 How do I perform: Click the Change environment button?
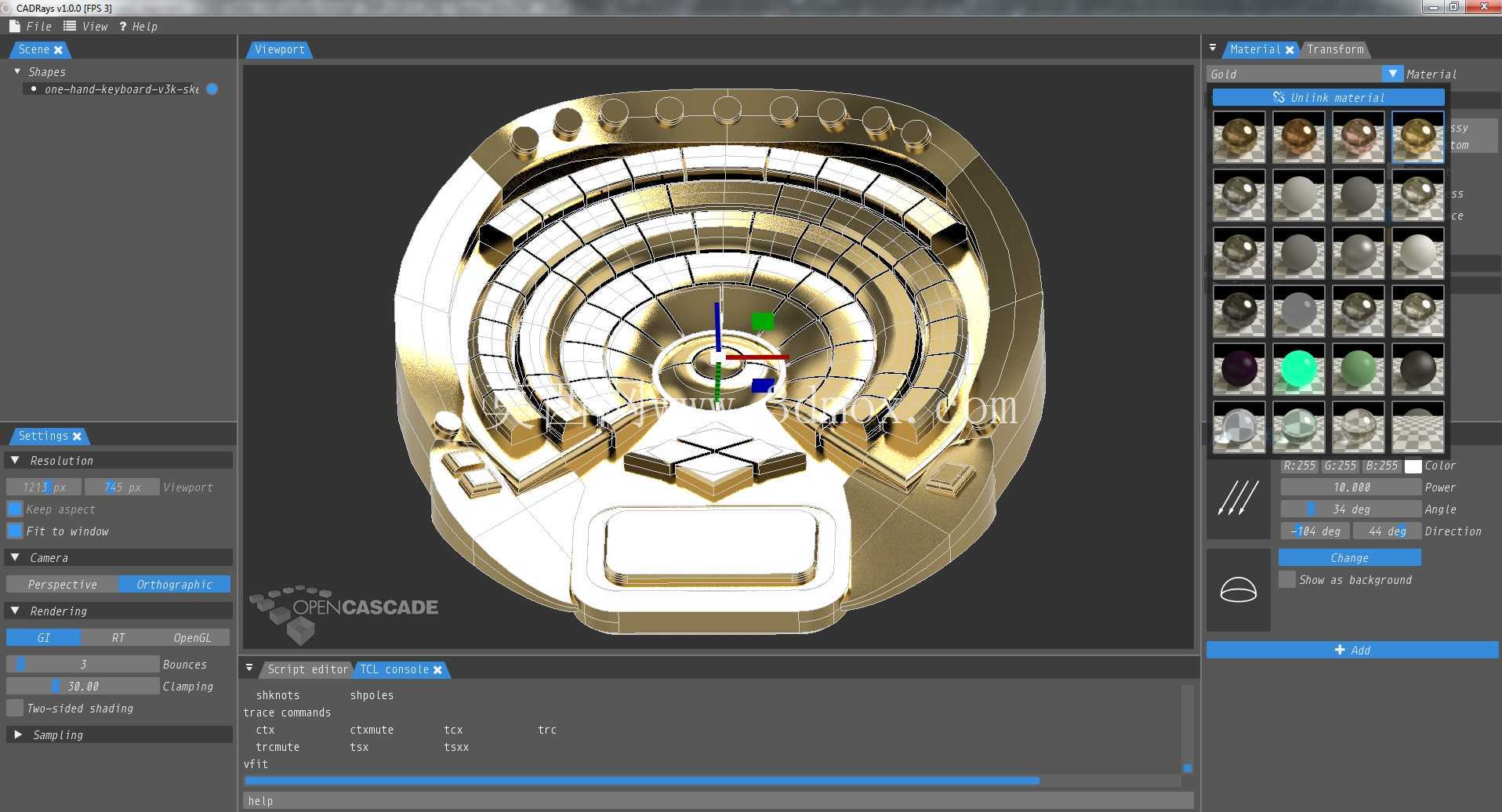click(x=1349, y=557)
